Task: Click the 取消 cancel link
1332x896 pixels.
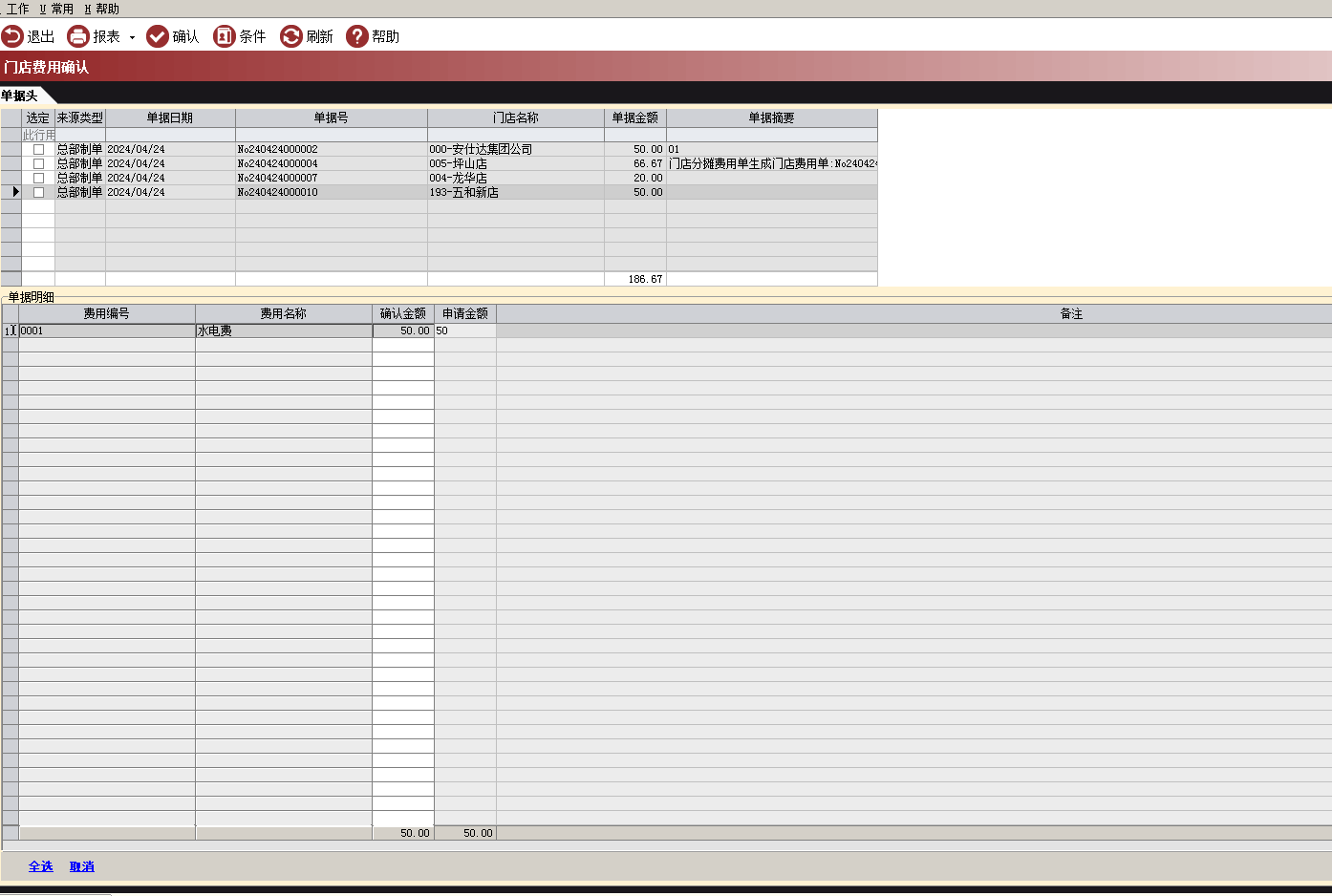Action: pos(82,866)
